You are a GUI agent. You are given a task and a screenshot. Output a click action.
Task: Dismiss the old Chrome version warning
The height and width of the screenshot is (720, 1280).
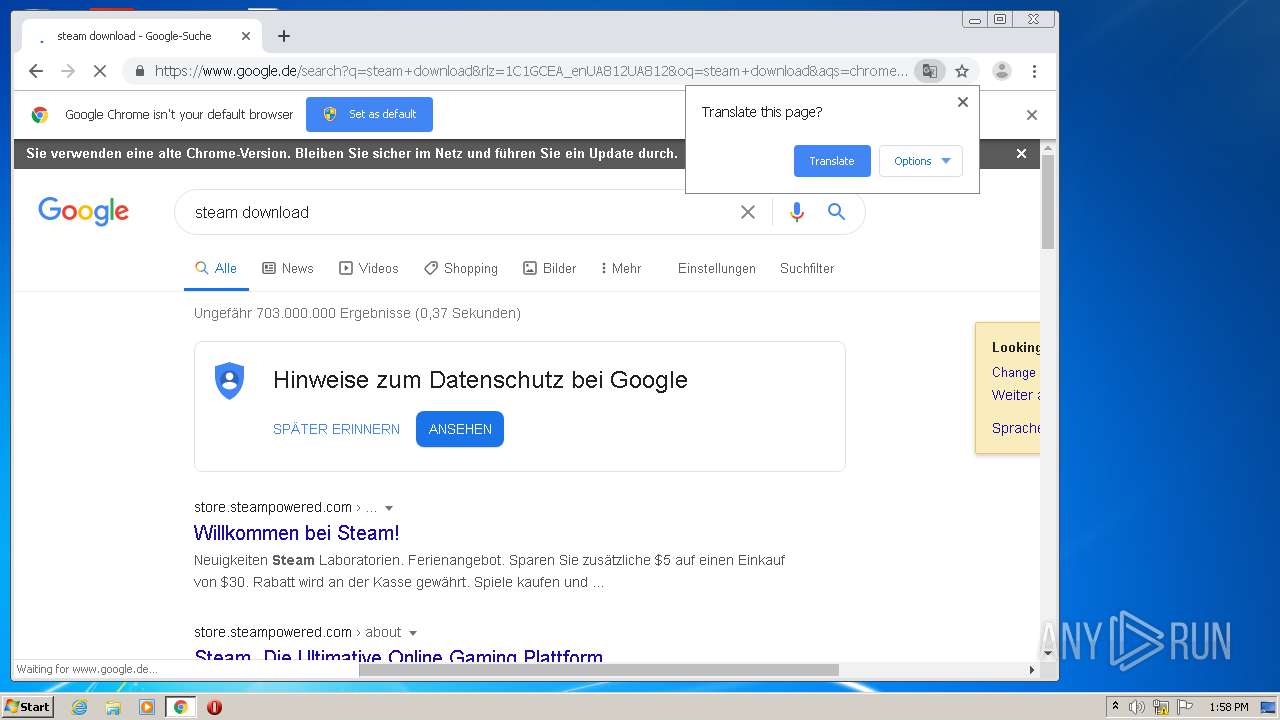(1021, 154)
